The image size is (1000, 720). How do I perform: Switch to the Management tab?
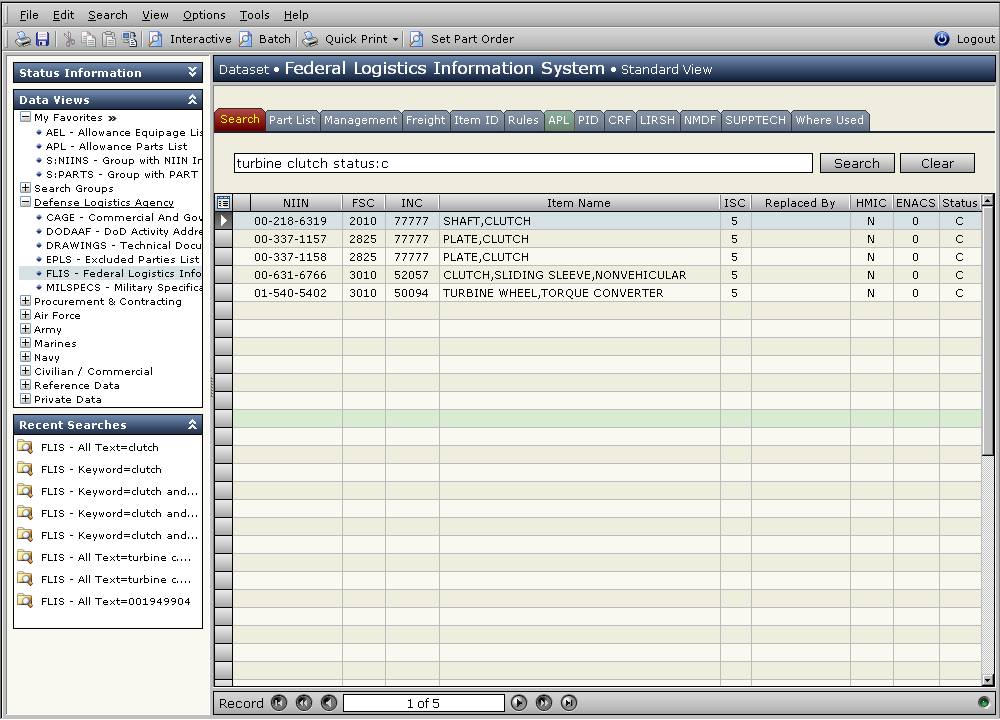pyautogui.click(x=360, y=120)
